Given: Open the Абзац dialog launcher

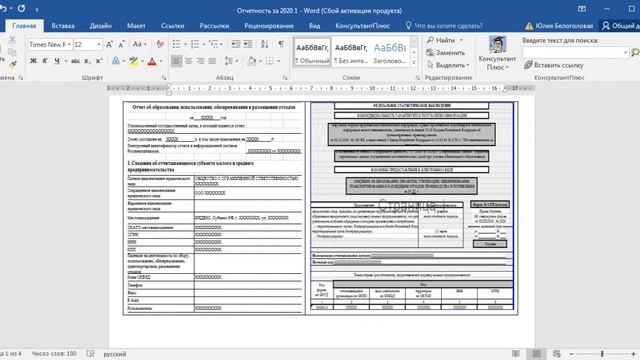Looking at the screenshot, I should [x=285, y=78].
